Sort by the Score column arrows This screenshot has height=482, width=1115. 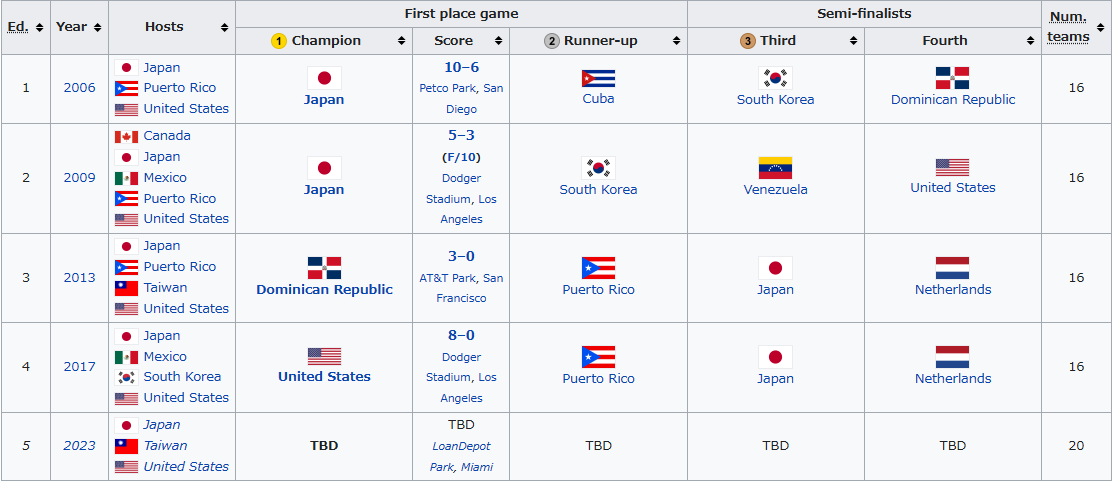tap(498, 41)
